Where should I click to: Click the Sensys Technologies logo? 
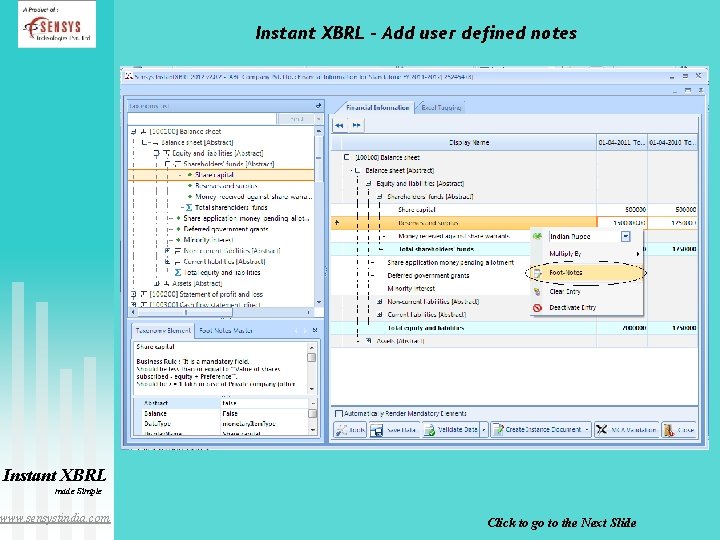click(x=57, y=24)
